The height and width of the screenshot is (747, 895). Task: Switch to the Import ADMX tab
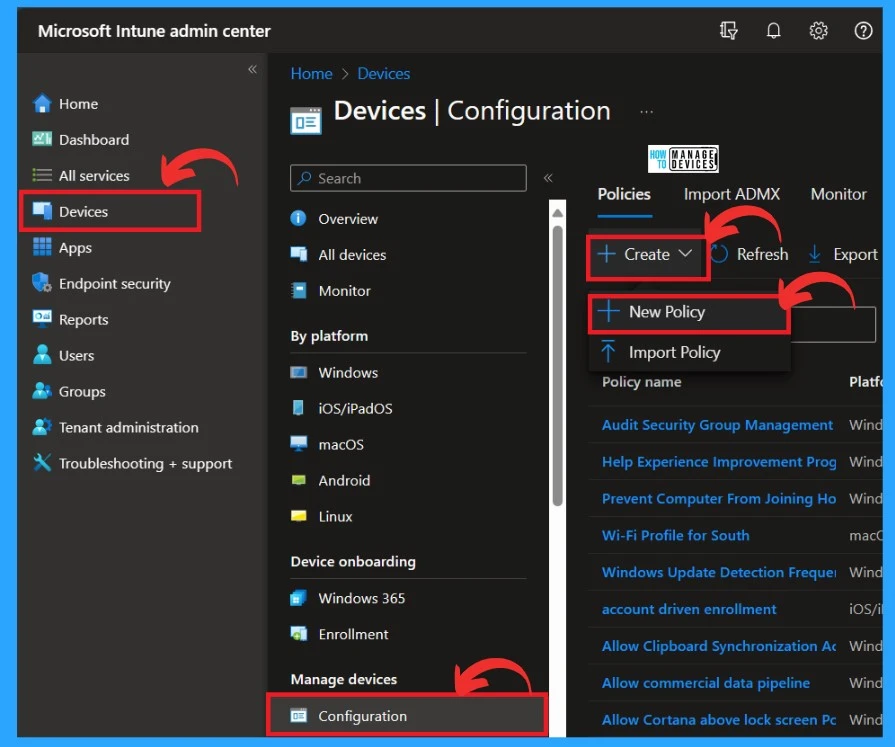click(x=731, y=194)
